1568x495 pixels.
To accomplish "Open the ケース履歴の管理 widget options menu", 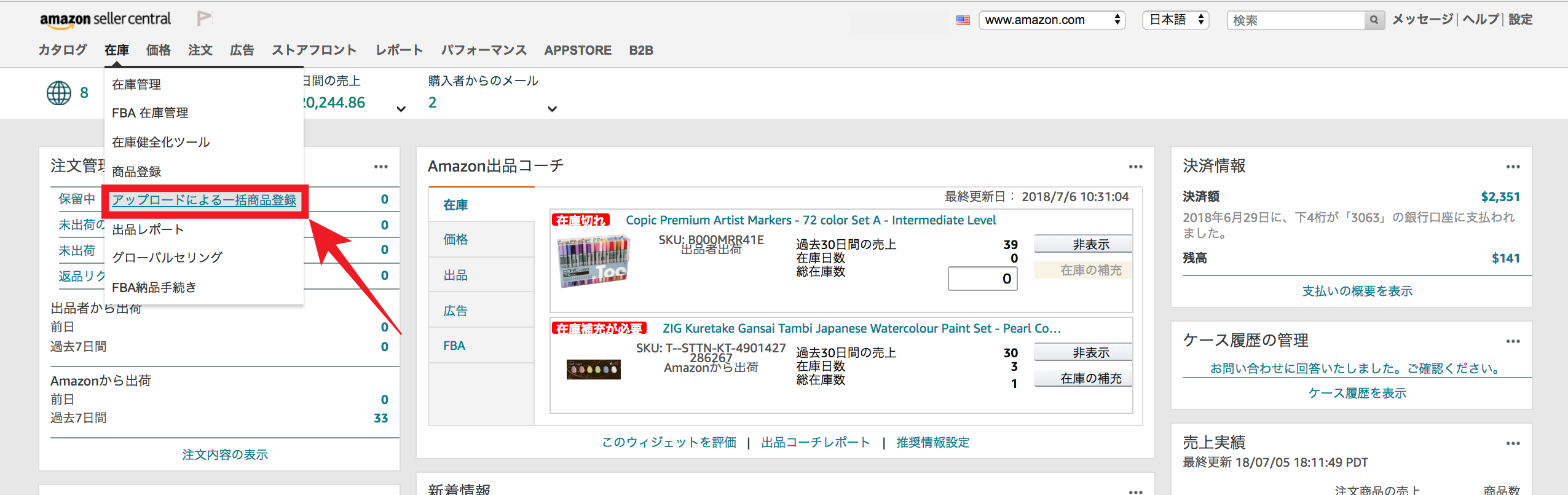I will tap(1513, 341).
